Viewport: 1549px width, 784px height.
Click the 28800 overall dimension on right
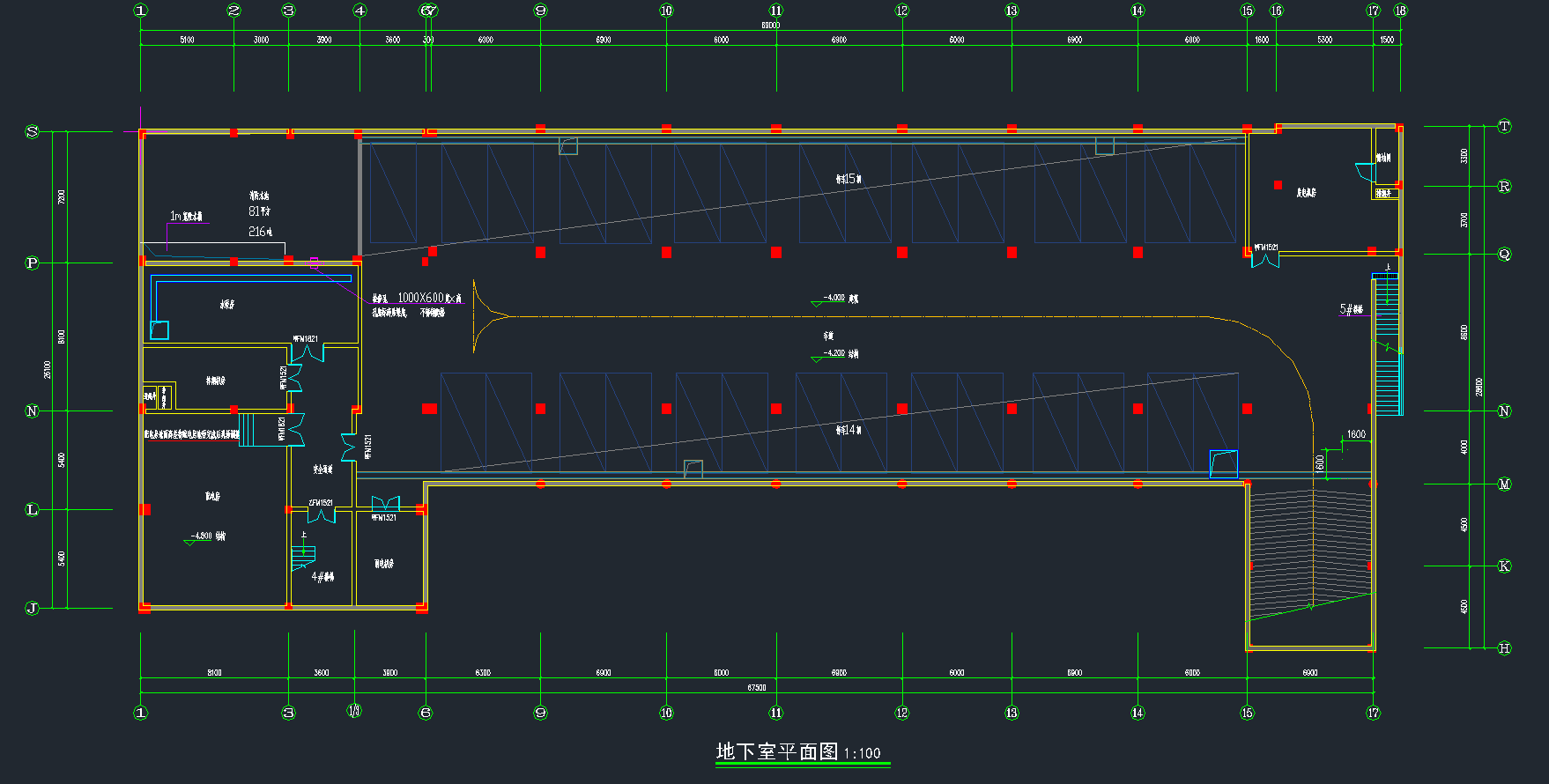pyautogui.click(x=1479, y=387)
